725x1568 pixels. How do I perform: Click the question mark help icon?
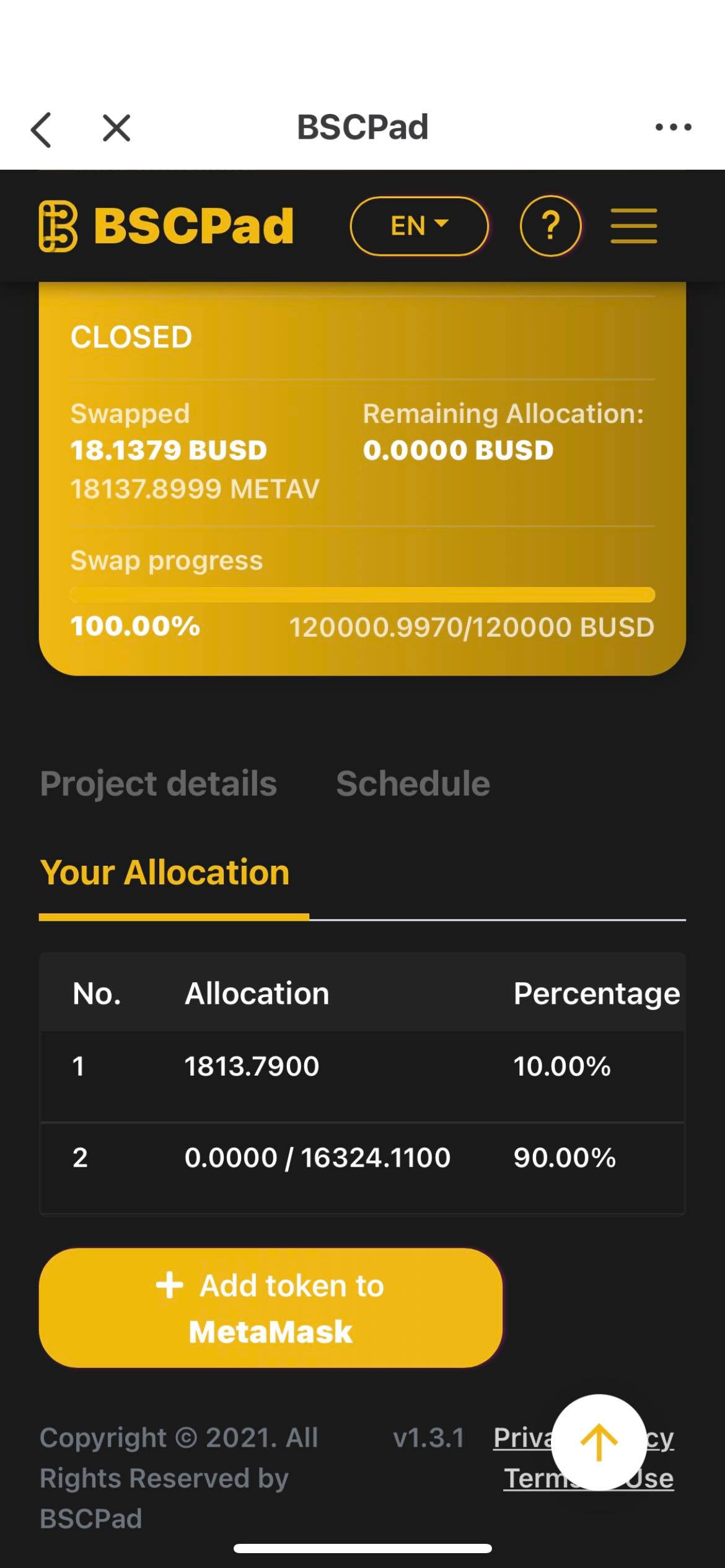[550, 226]
